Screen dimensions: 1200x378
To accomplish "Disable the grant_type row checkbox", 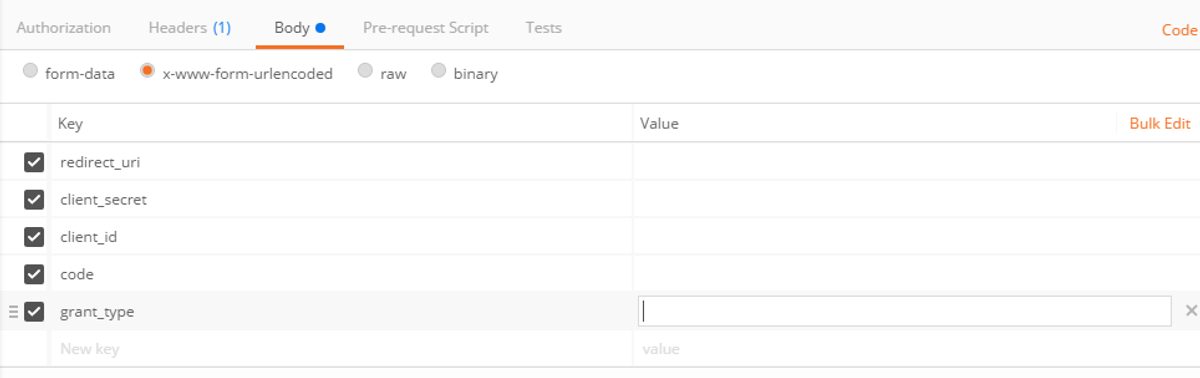I will pos(34,312).
